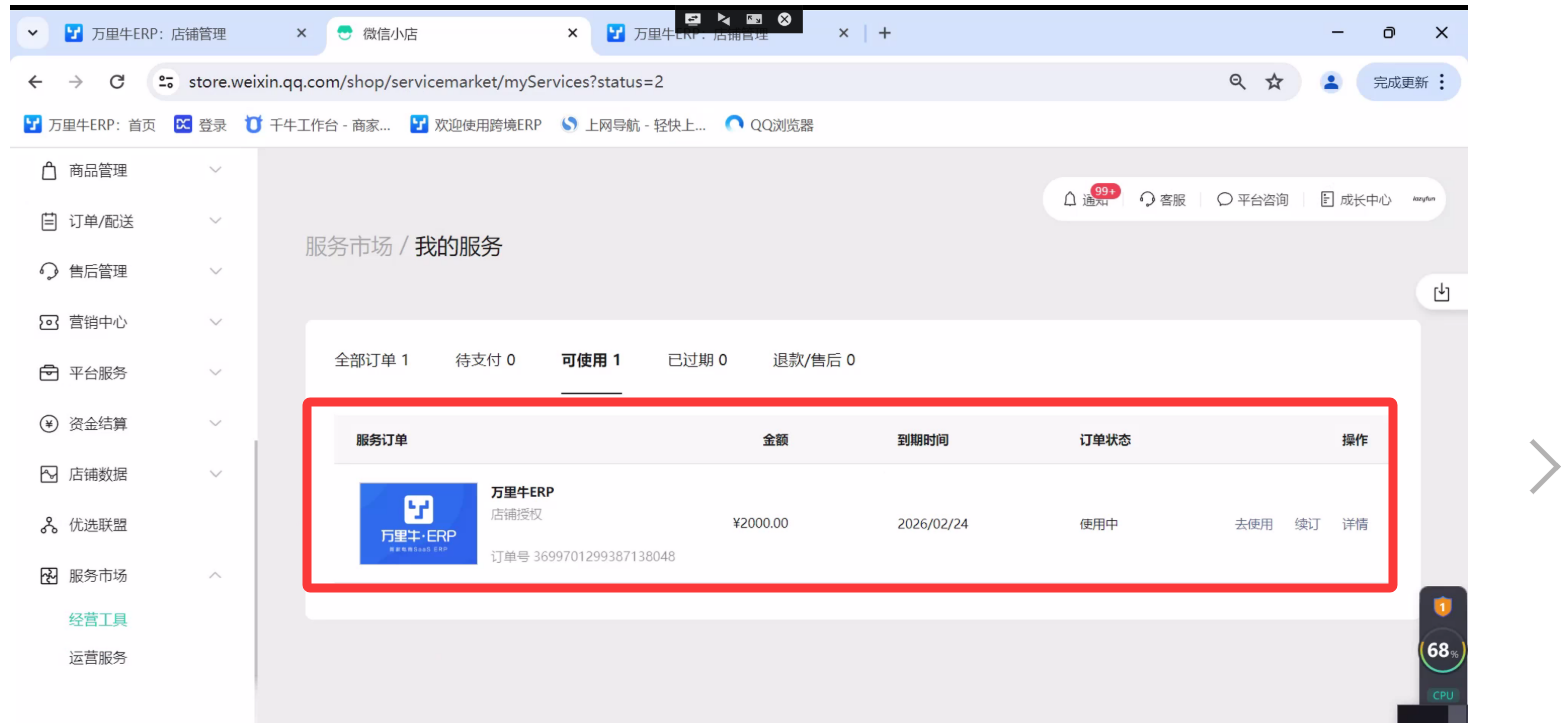
Task: Open a new browser tab with plus
Action: pyautogui.click(x=884, y=33)
